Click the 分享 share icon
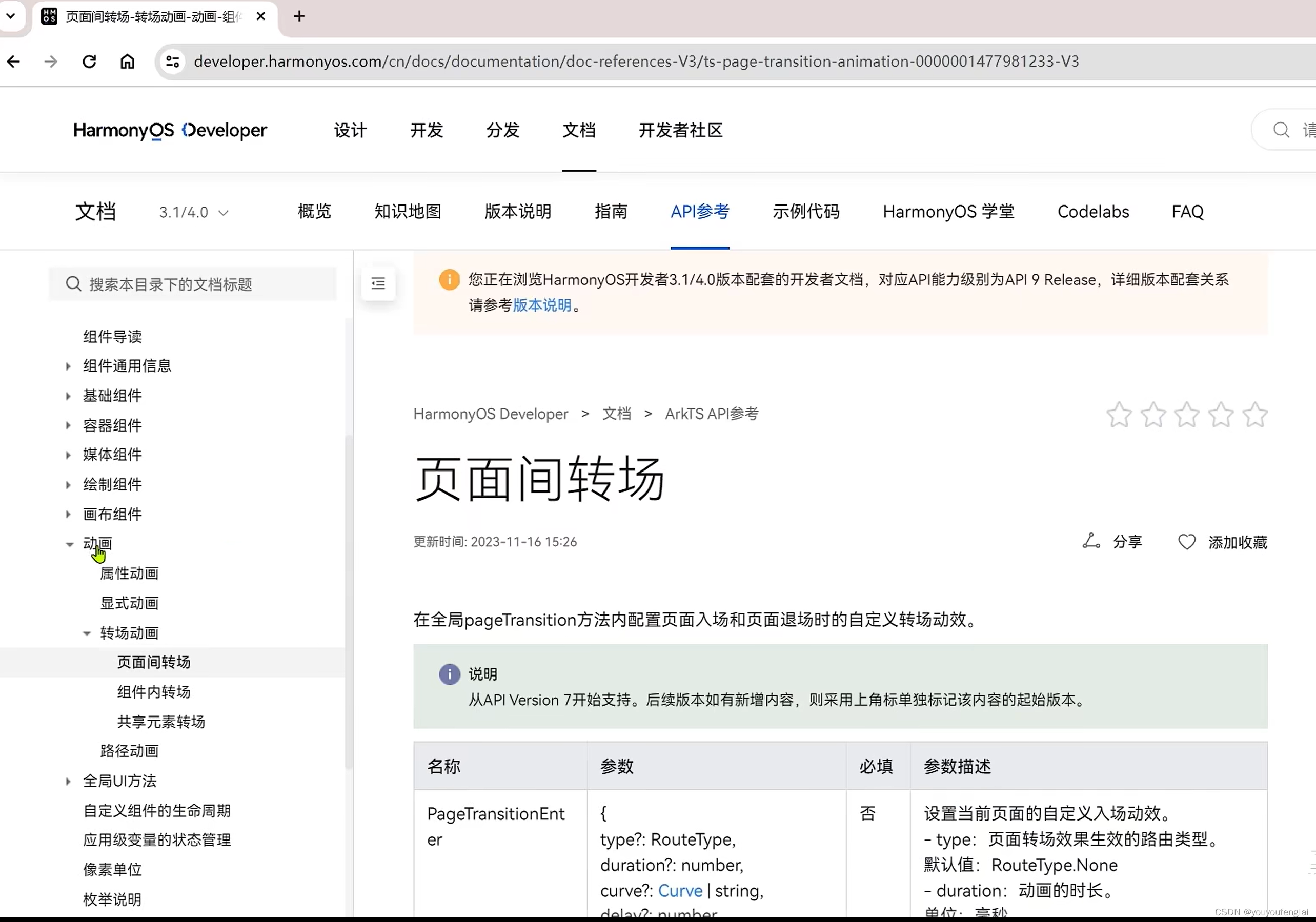1316x922 pixels. coord(1091,542)
